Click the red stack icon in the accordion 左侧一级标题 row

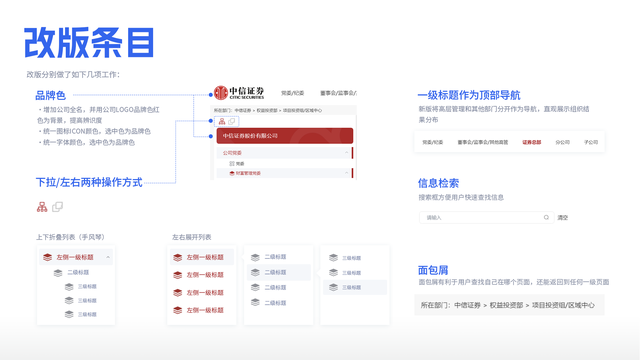(47, 257)
